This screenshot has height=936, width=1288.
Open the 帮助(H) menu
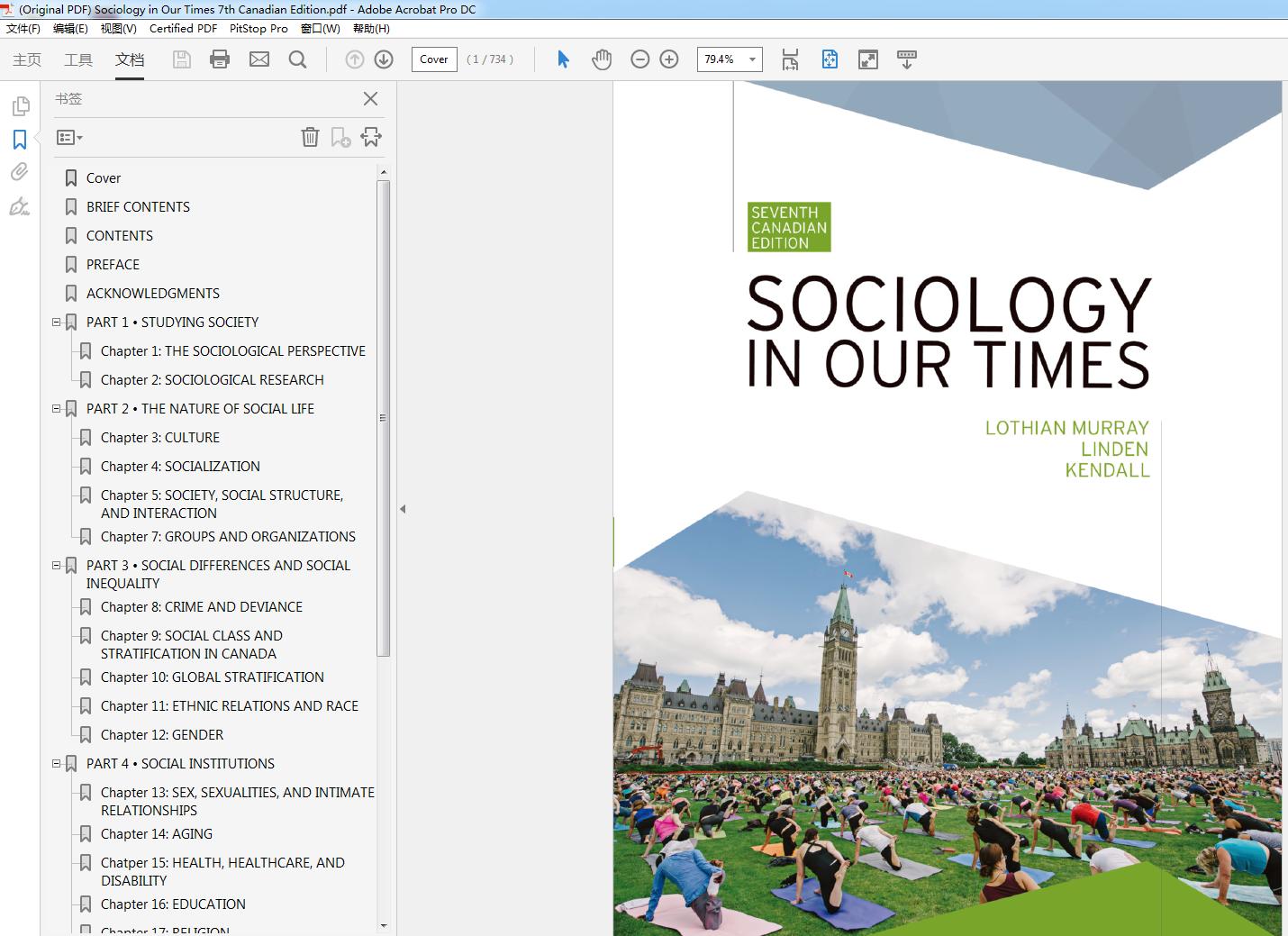[x=371, y=29]
